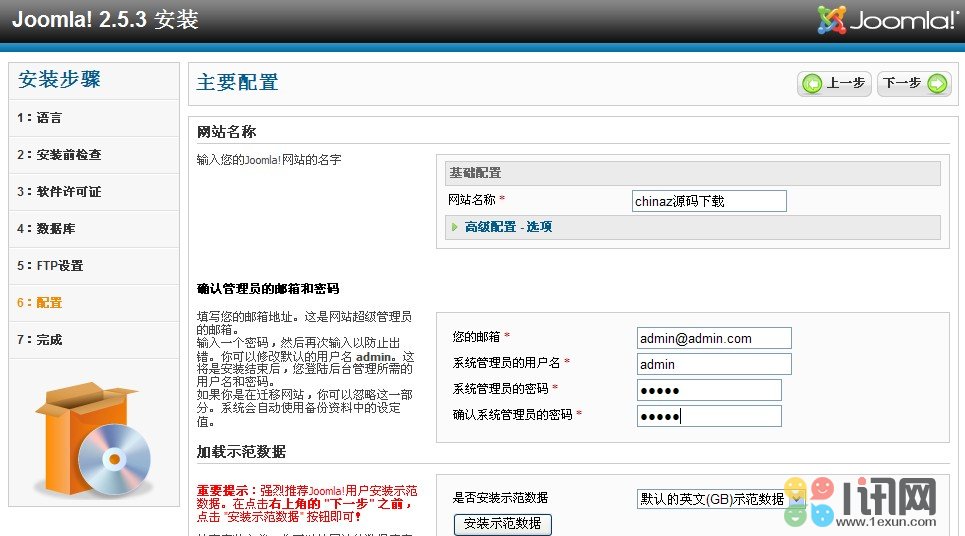Open step 5: FTP设置

[x=50, y=266]
